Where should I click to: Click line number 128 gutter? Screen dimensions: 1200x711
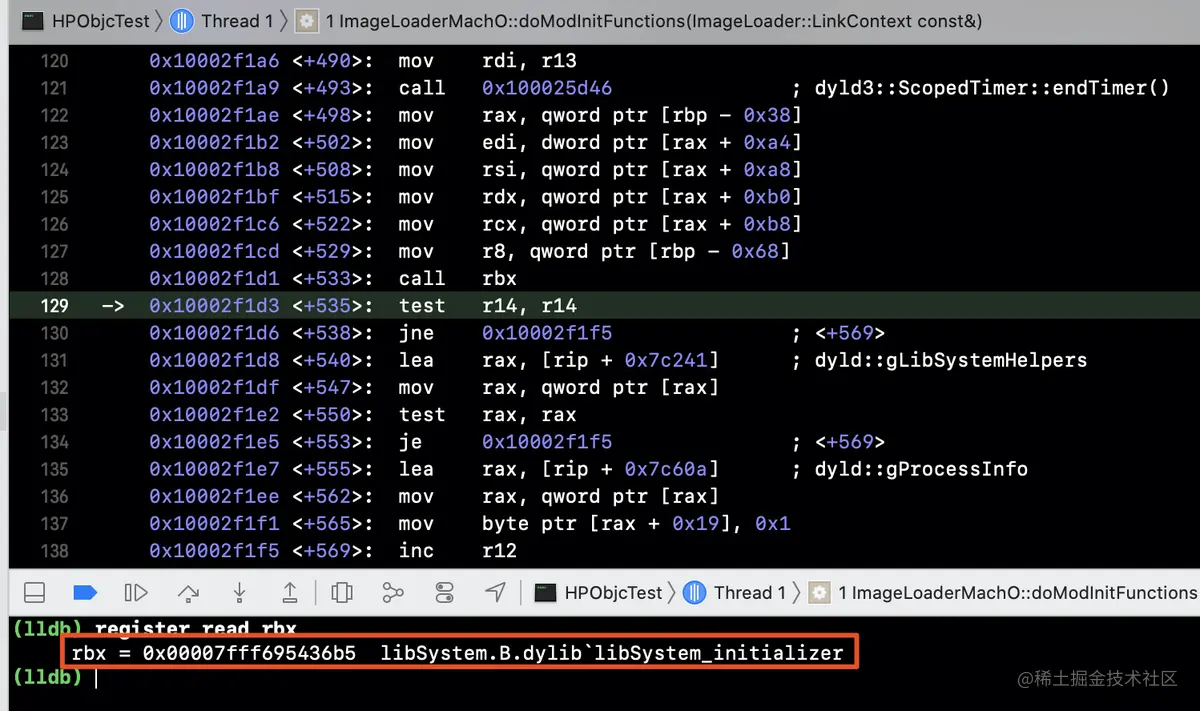point(54,278)
